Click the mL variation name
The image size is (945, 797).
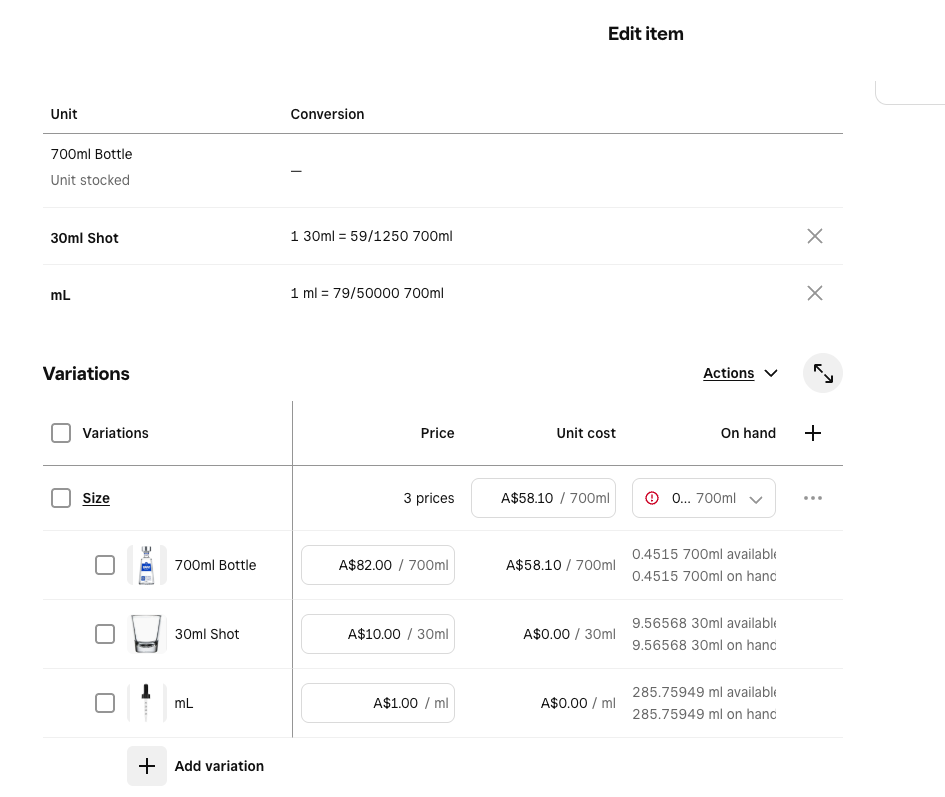(x=184, y=703)
